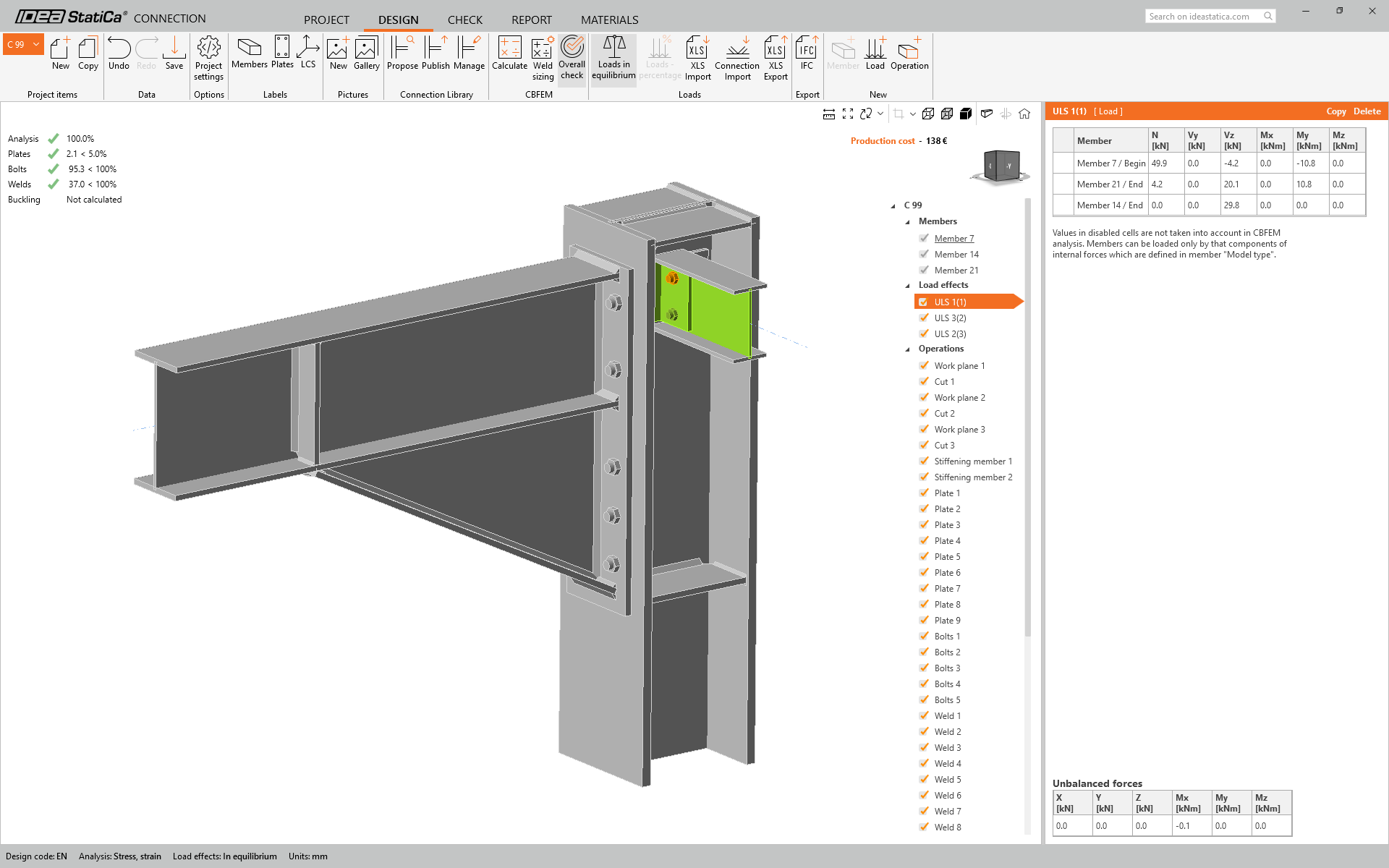The image size is (1389, 868).
Task: Click the 3D view orientation cube
Action: (1002, 166)
